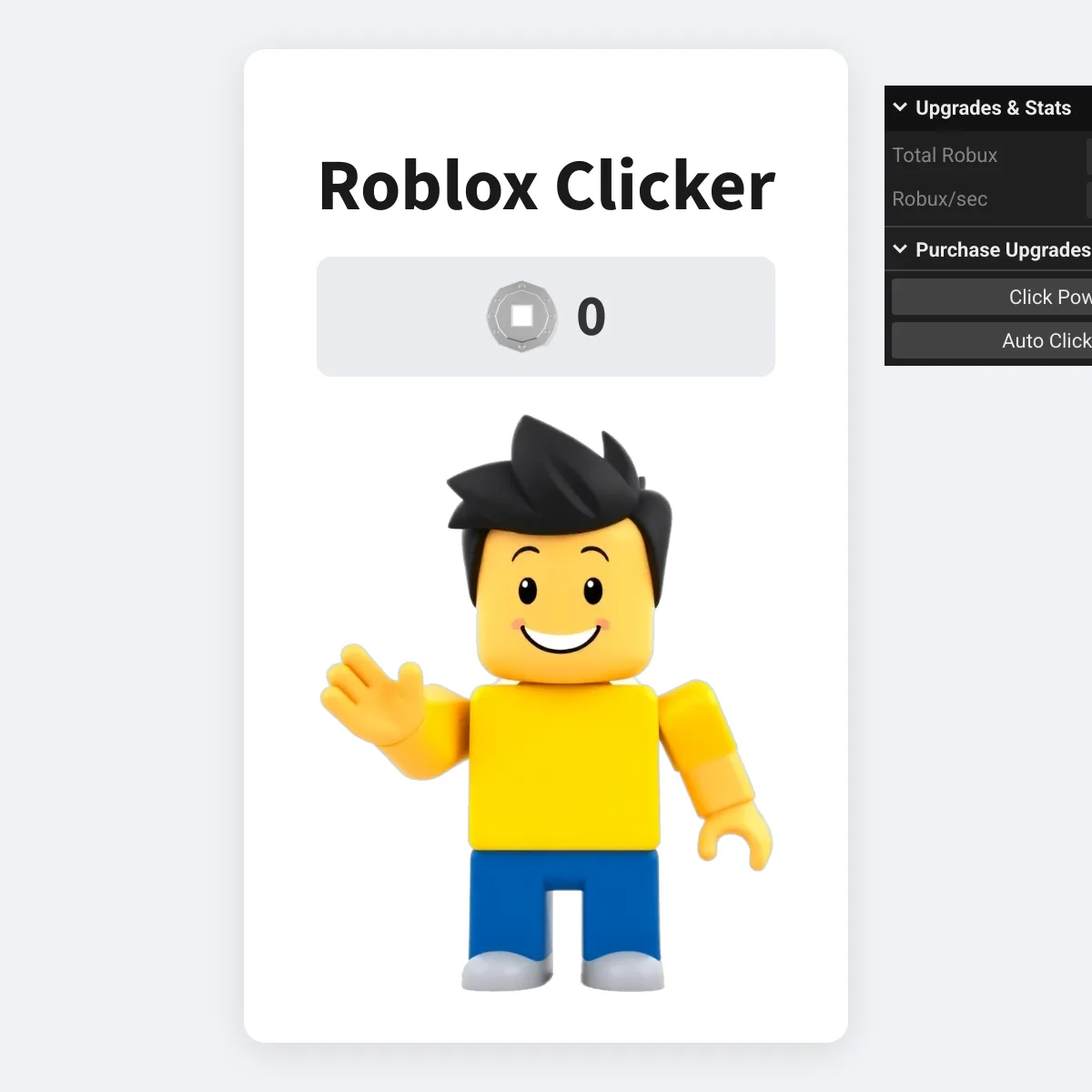The height and width of the screenshot is (1092, 1092).
Task: Collapse the Upgrades & Stats folder
Action: click(x=988, y=108)
